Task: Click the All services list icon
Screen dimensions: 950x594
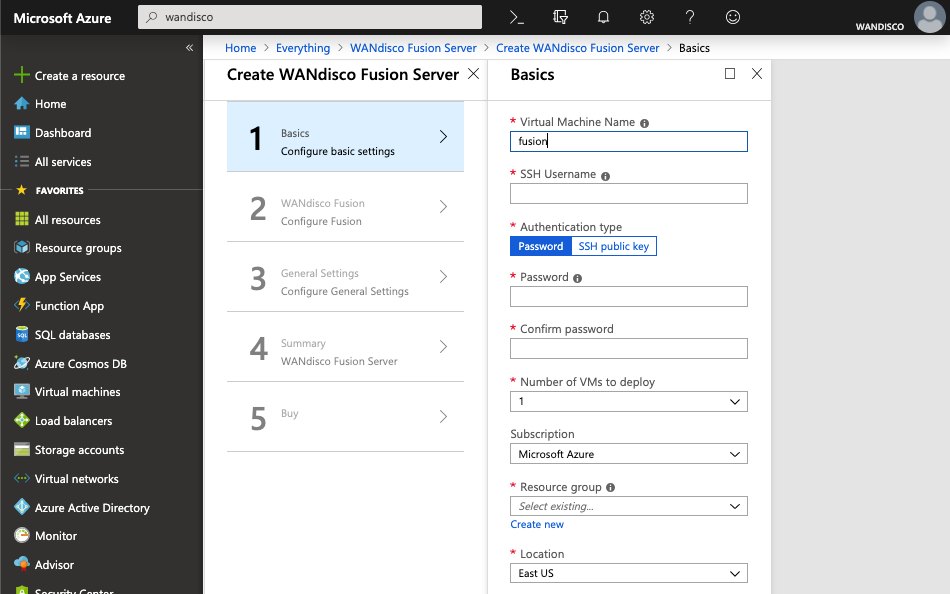Action: tap(21, 161)
